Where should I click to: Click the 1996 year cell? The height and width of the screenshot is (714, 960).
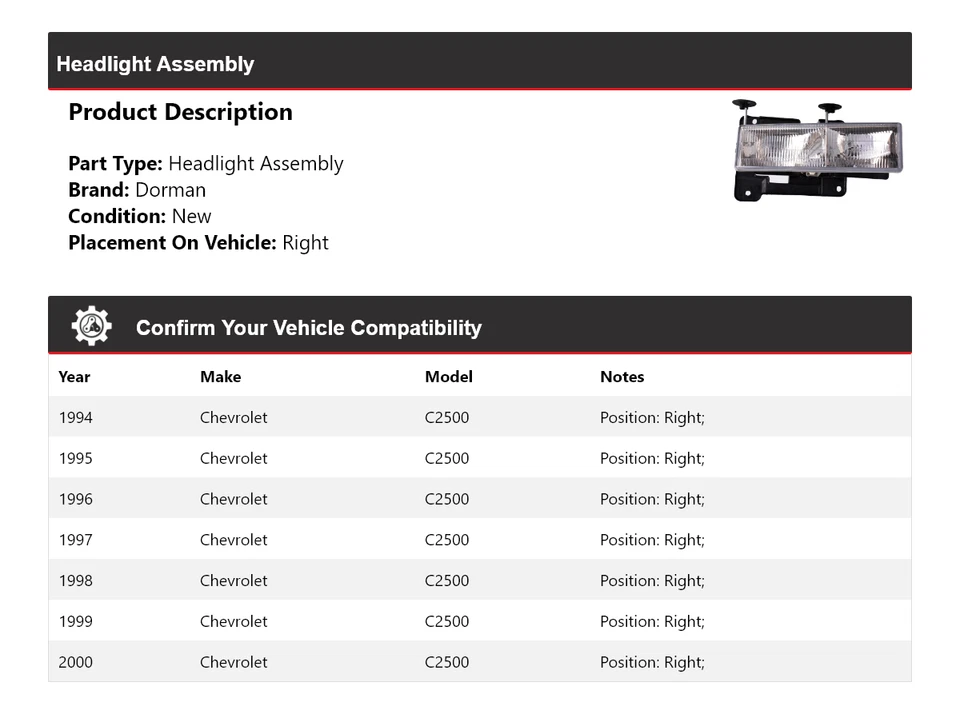[x=75, y=499]
